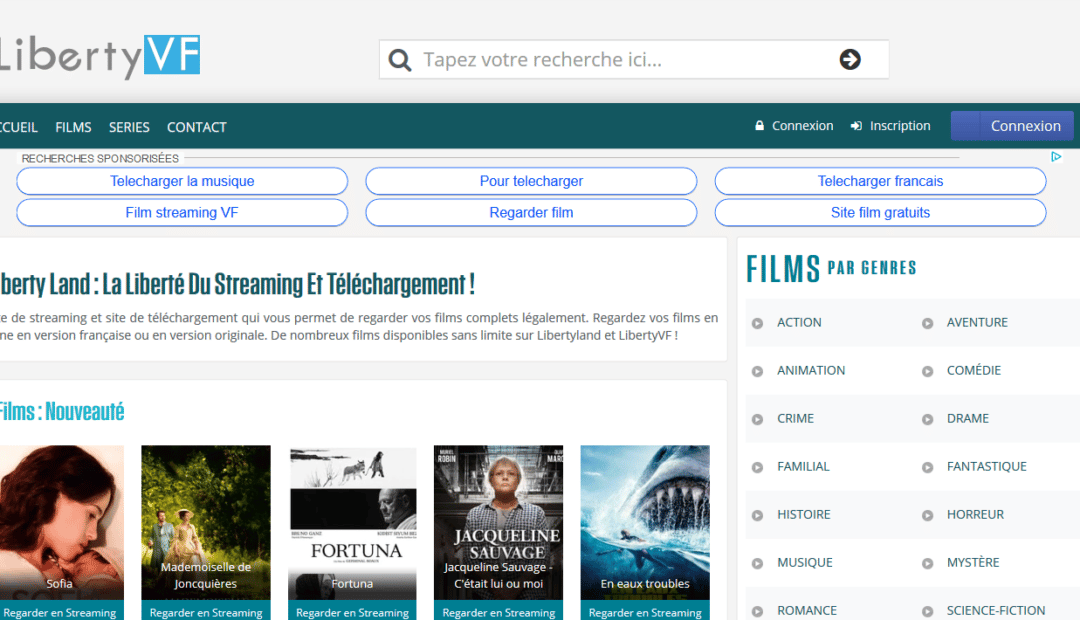Click the LibertyVF logo
Screen dimensions: 1080x620
click(100, 56)
